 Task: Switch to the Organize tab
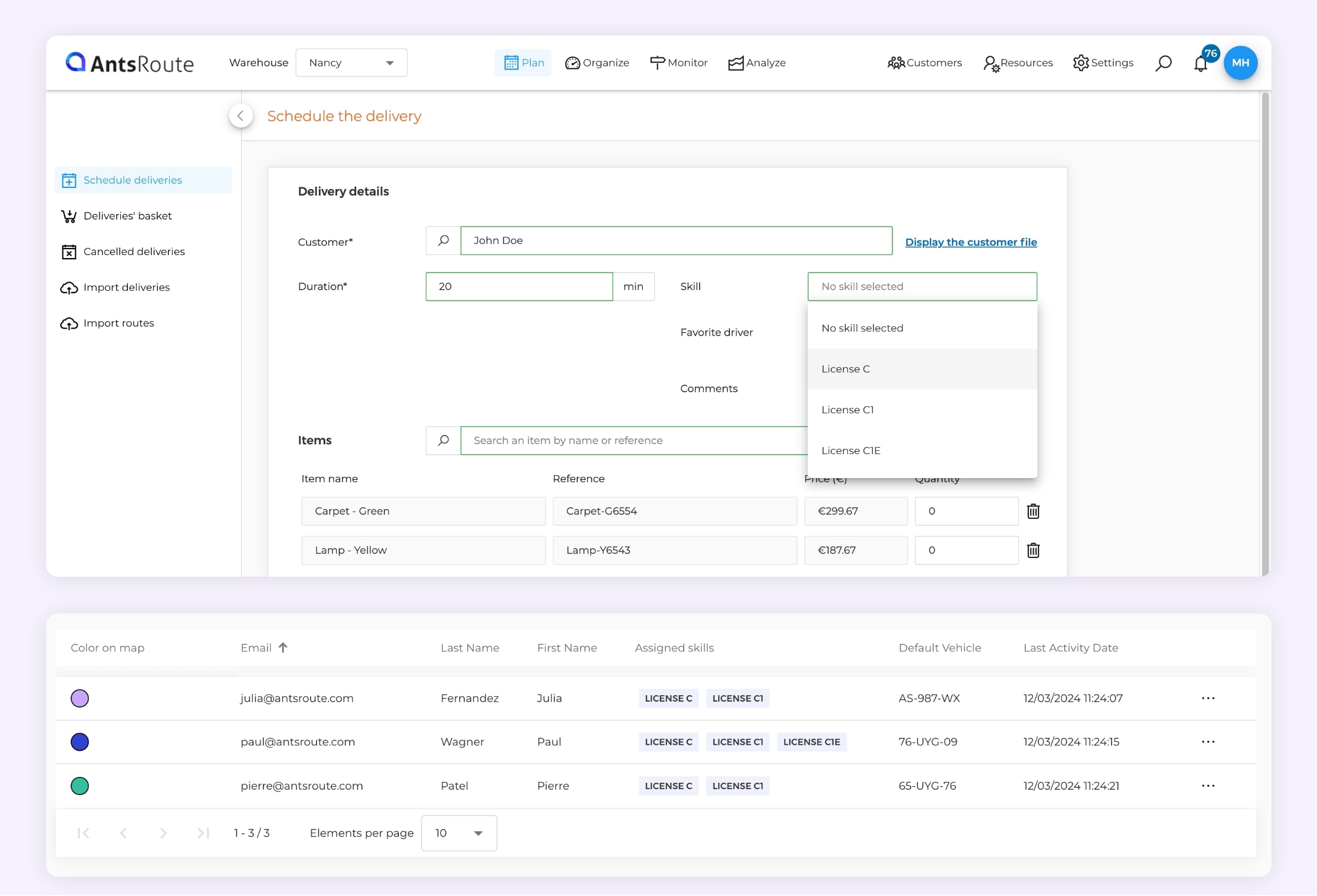597,63
